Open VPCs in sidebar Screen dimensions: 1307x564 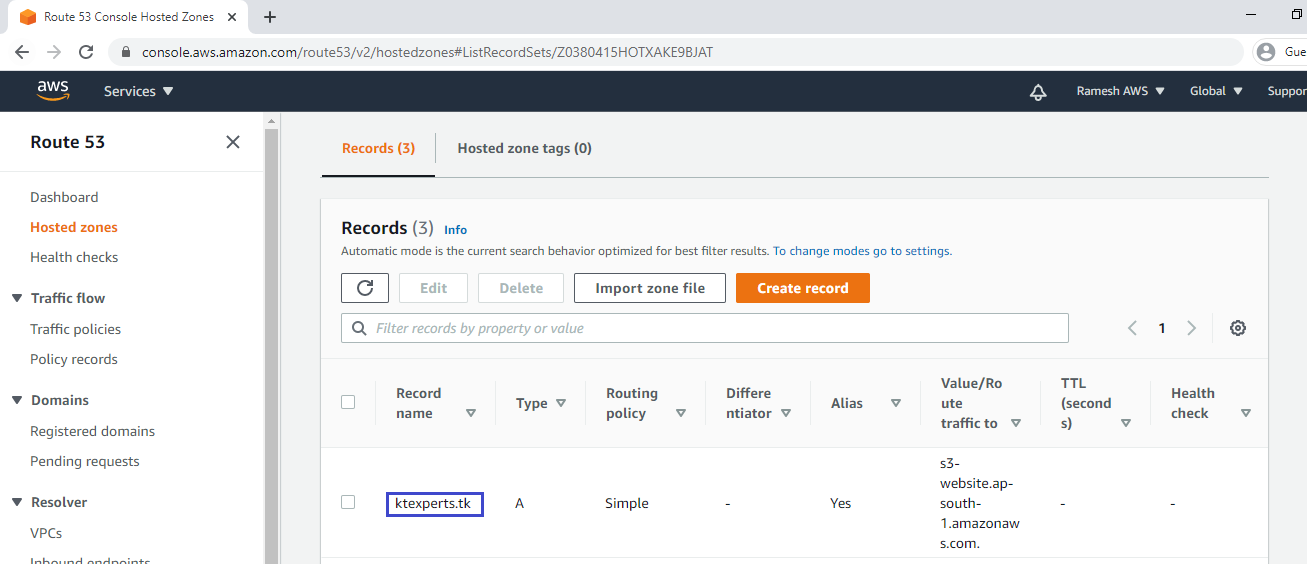[x=46, y=533]
